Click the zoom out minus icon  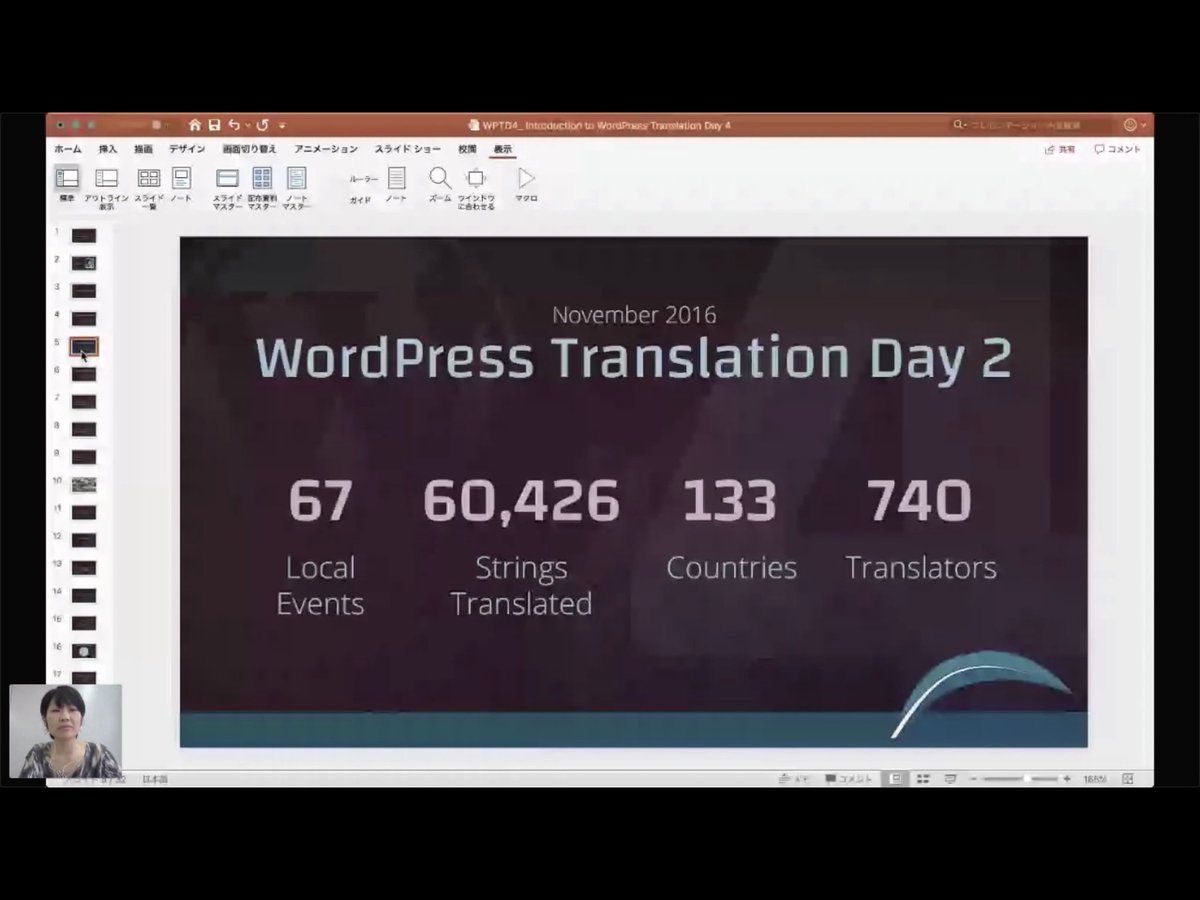973,779
